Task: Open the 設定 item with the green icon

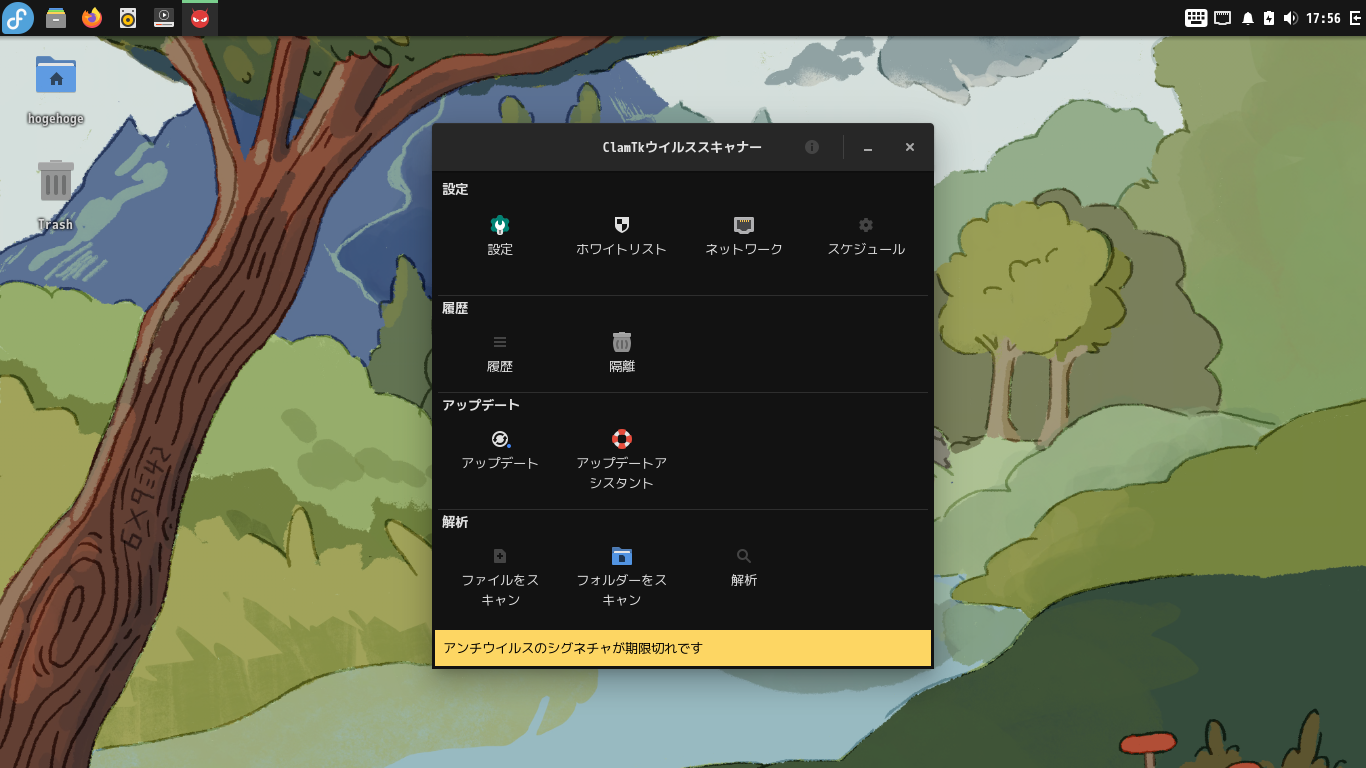Action: (x=500, y=225)
